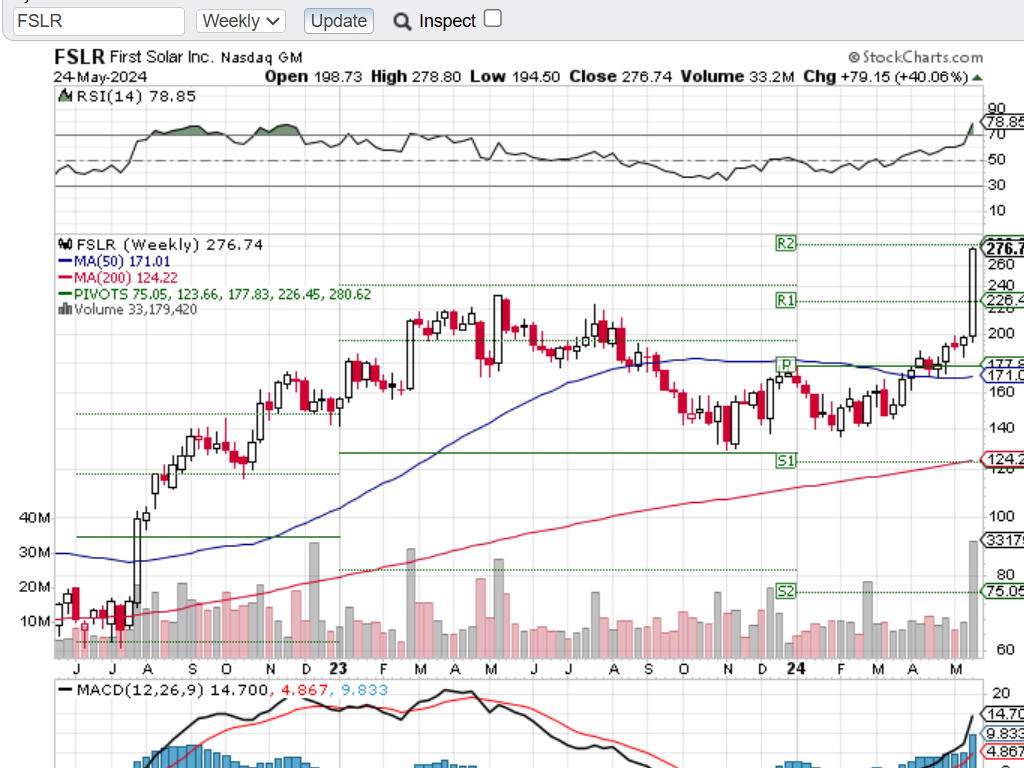Click the green up arrow beside Chg
Screen dimensions: 1024x768
(977, 77)
